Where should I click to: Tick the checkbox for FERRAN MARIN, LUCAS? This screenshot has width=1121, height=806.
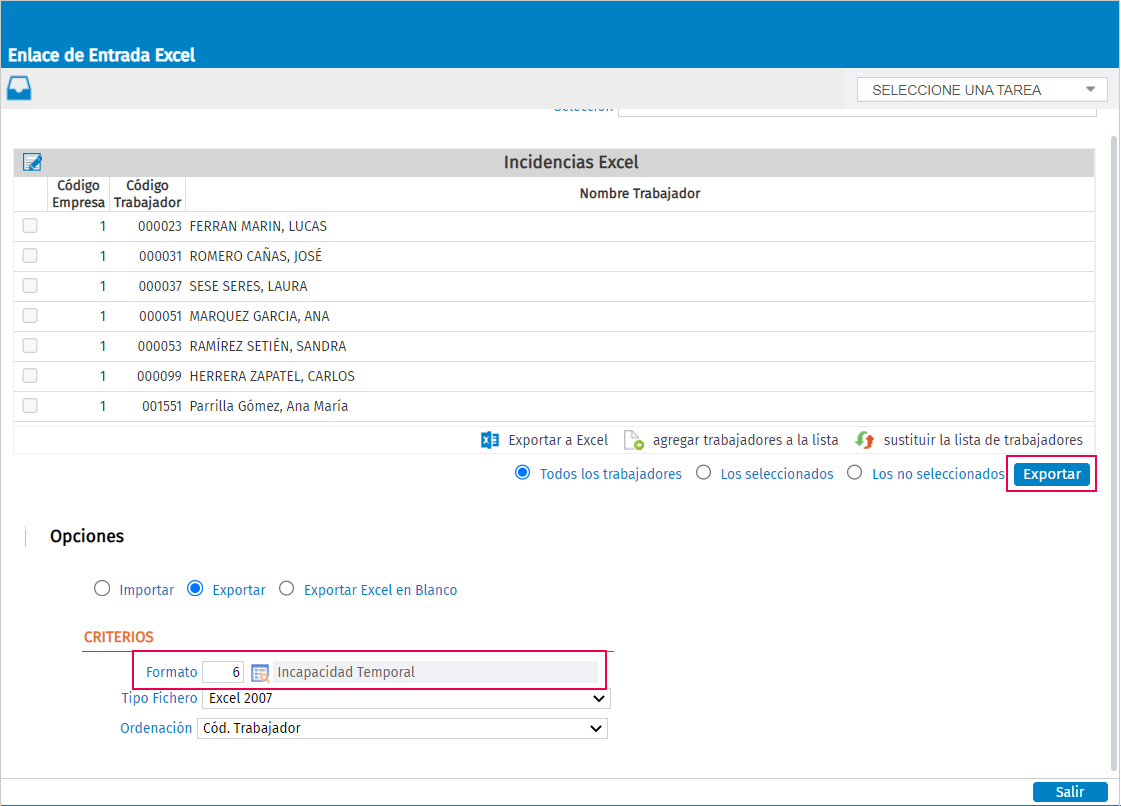coord(30,226)
